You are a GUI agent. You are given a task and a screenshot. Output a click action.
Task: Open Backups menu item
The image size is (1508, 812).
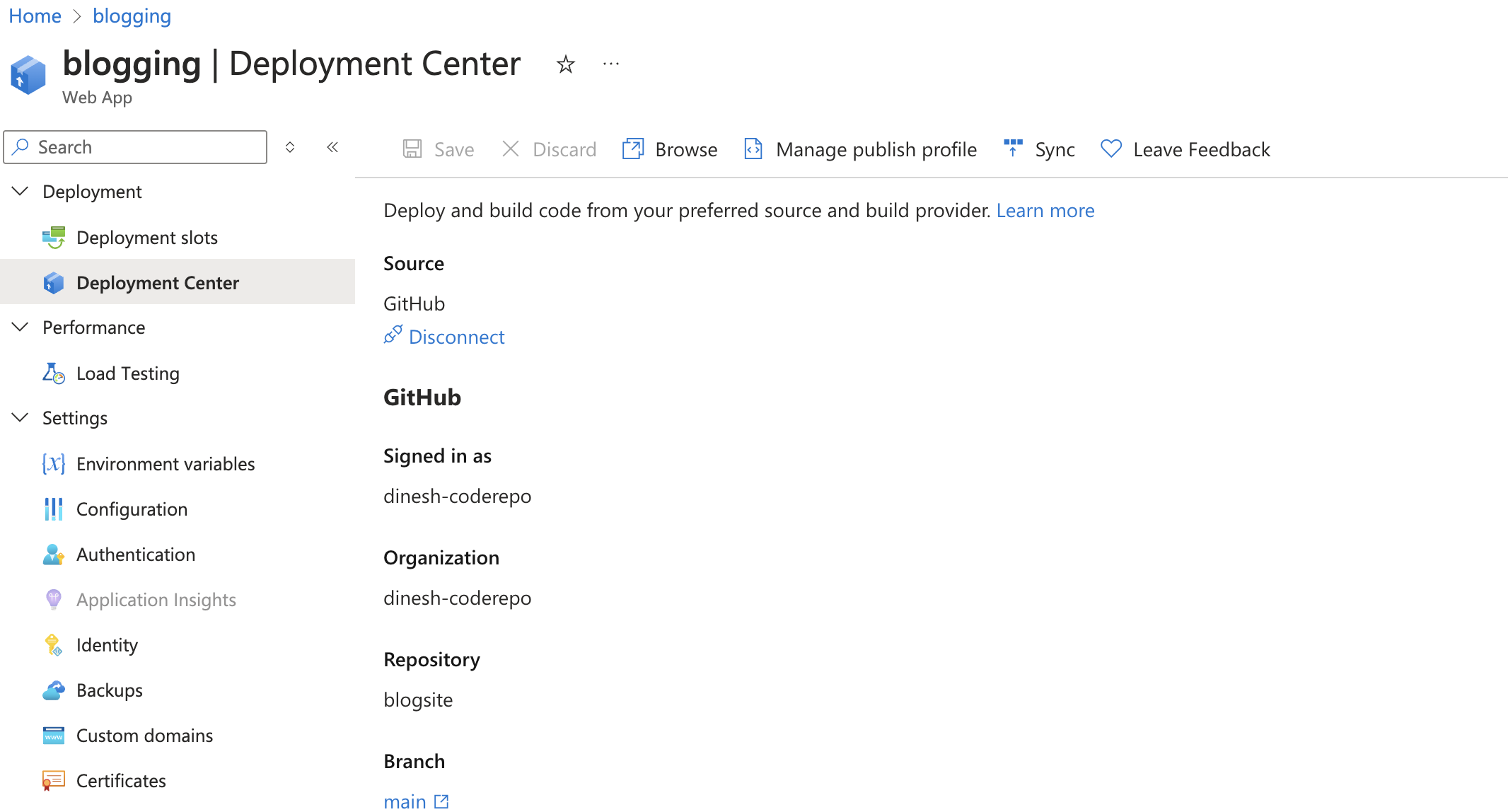178,690
